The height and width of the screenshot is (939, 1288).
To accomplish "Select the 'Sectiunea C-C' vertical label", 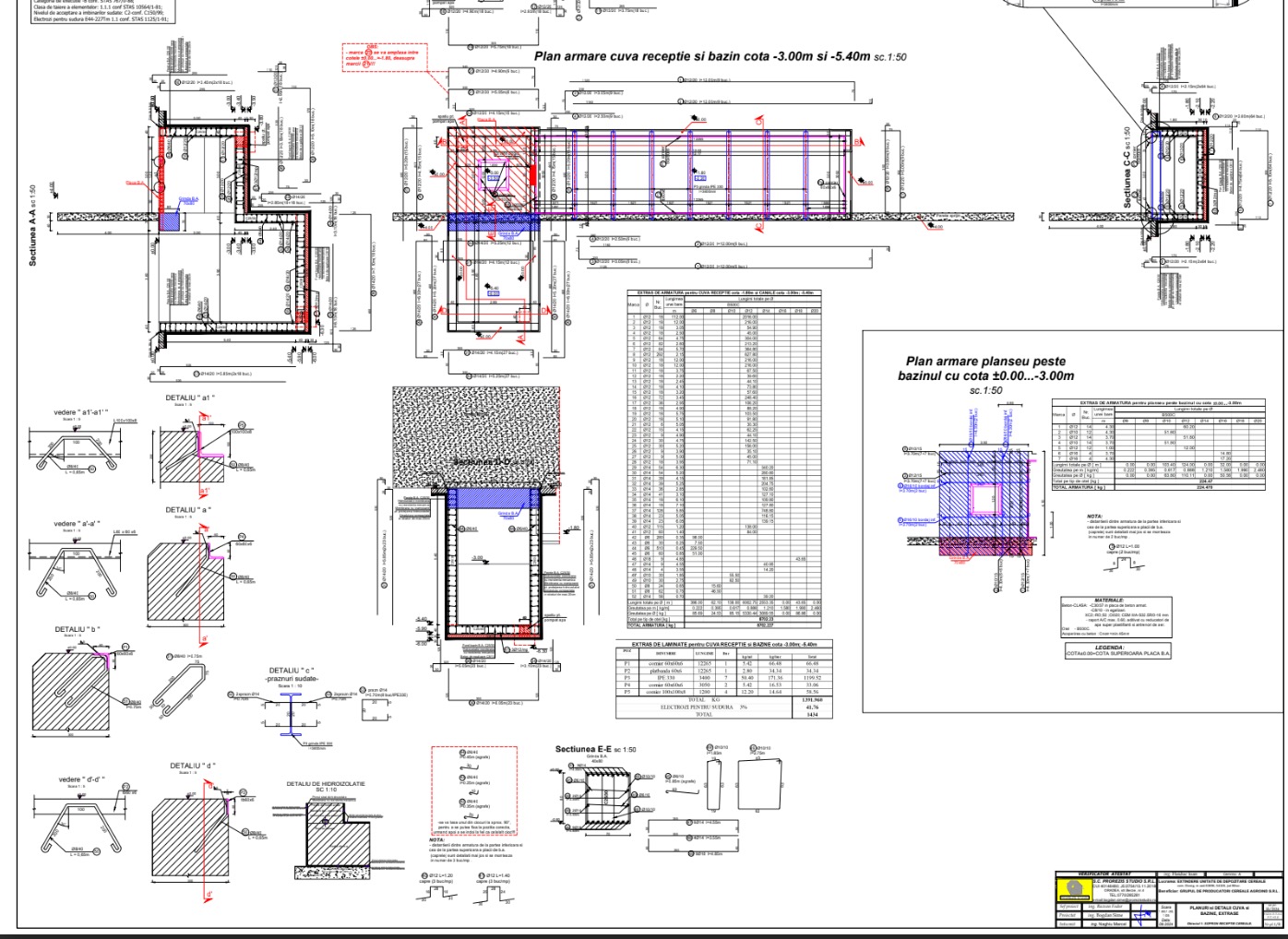I will 1127,167.
